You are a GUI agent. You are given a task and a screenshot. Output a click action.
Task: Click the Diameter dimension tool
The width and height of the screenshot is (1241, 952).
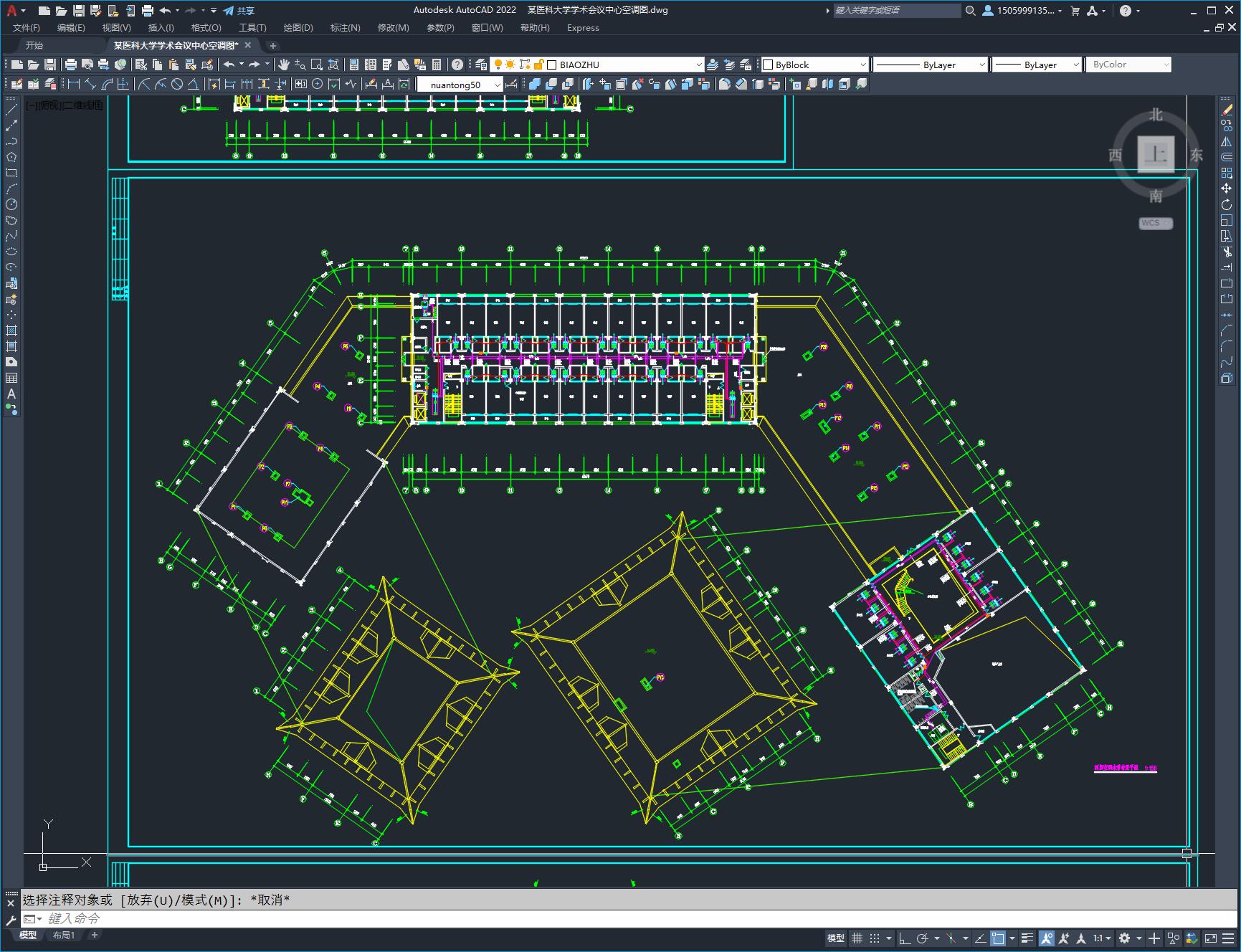pyautogui.click(x=177, y=84)
